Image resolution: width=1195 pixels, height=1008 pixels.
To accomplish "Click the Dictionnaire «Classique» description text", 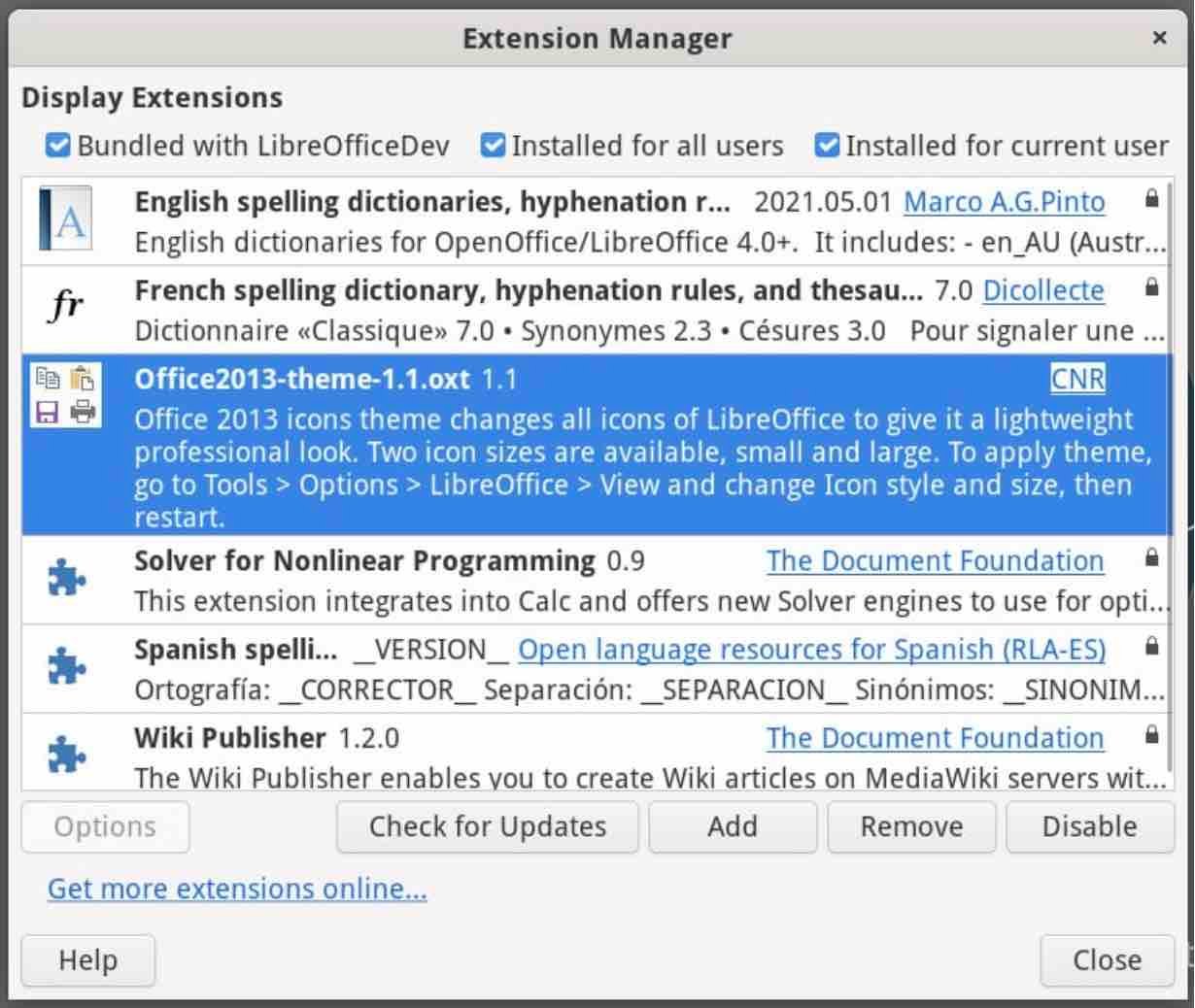I will pos(649,331).
